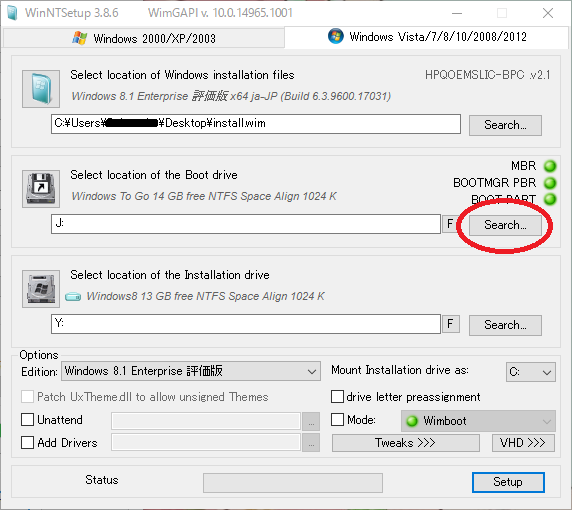
Task: Toggle drive letter preassignment checkbox
Action: coord(337,397)
